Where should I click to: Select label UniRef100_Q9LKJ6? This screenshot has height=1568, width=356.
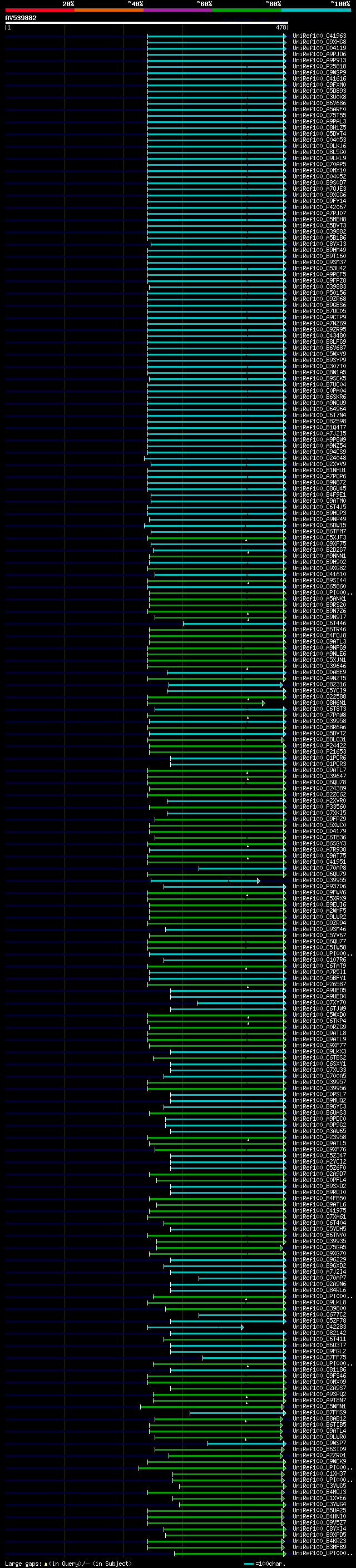tap(319, 146)
